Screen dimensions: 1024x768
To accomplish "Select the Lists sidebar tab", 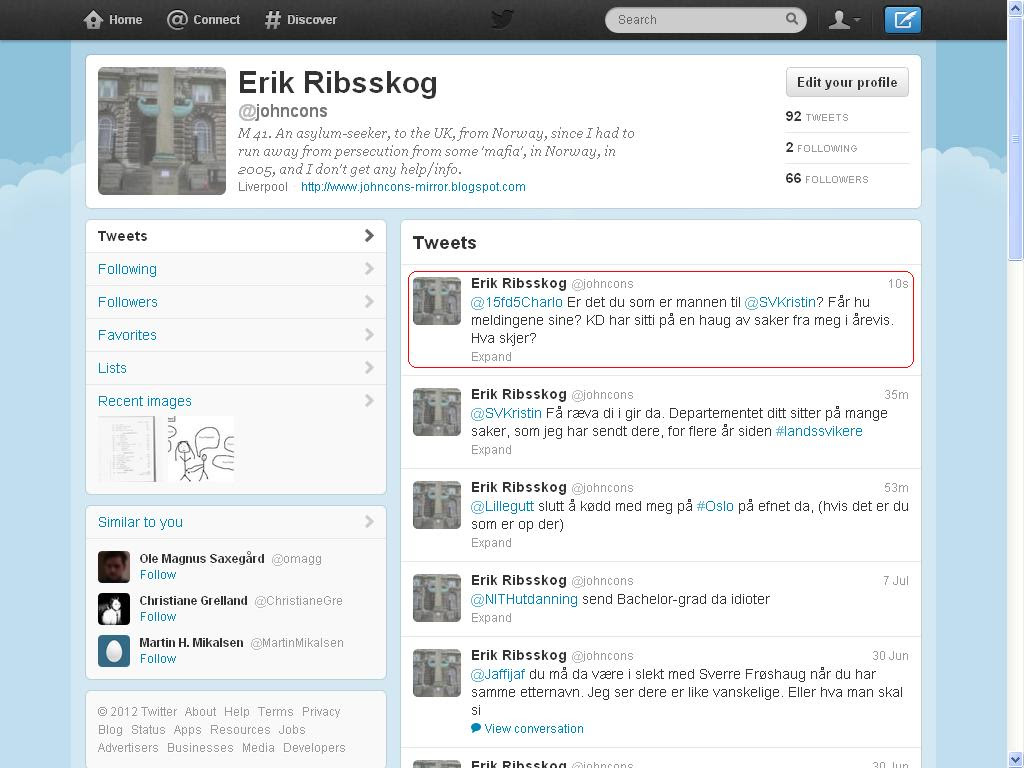I will [x=236, y=368].
